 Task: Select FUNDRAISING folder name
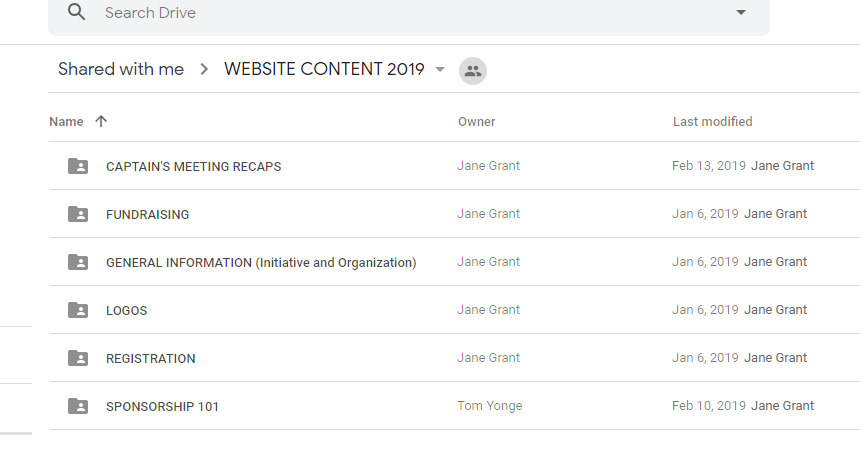(148, 214)
